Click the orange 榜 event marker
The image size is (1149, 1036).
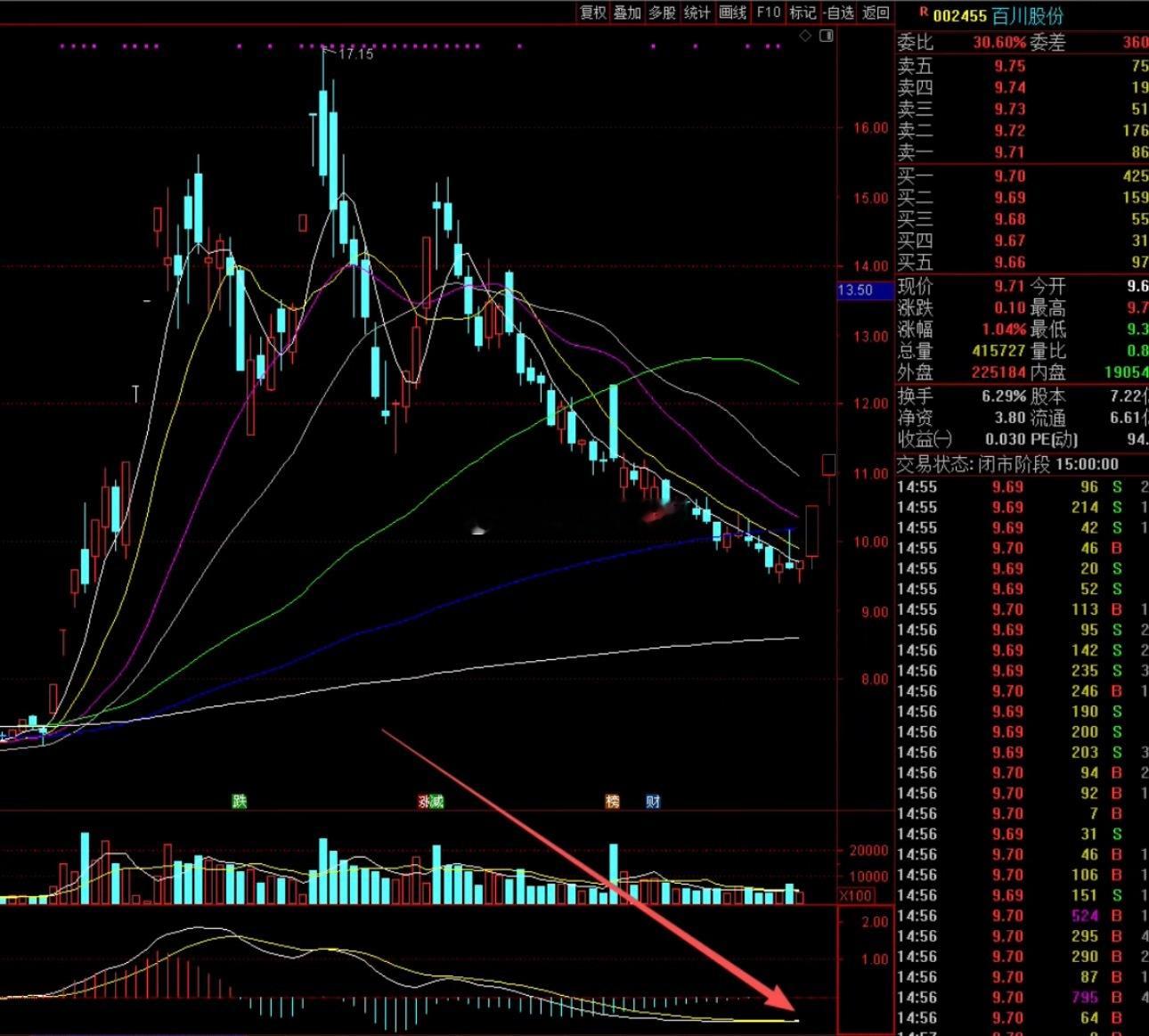coord(613,802)
